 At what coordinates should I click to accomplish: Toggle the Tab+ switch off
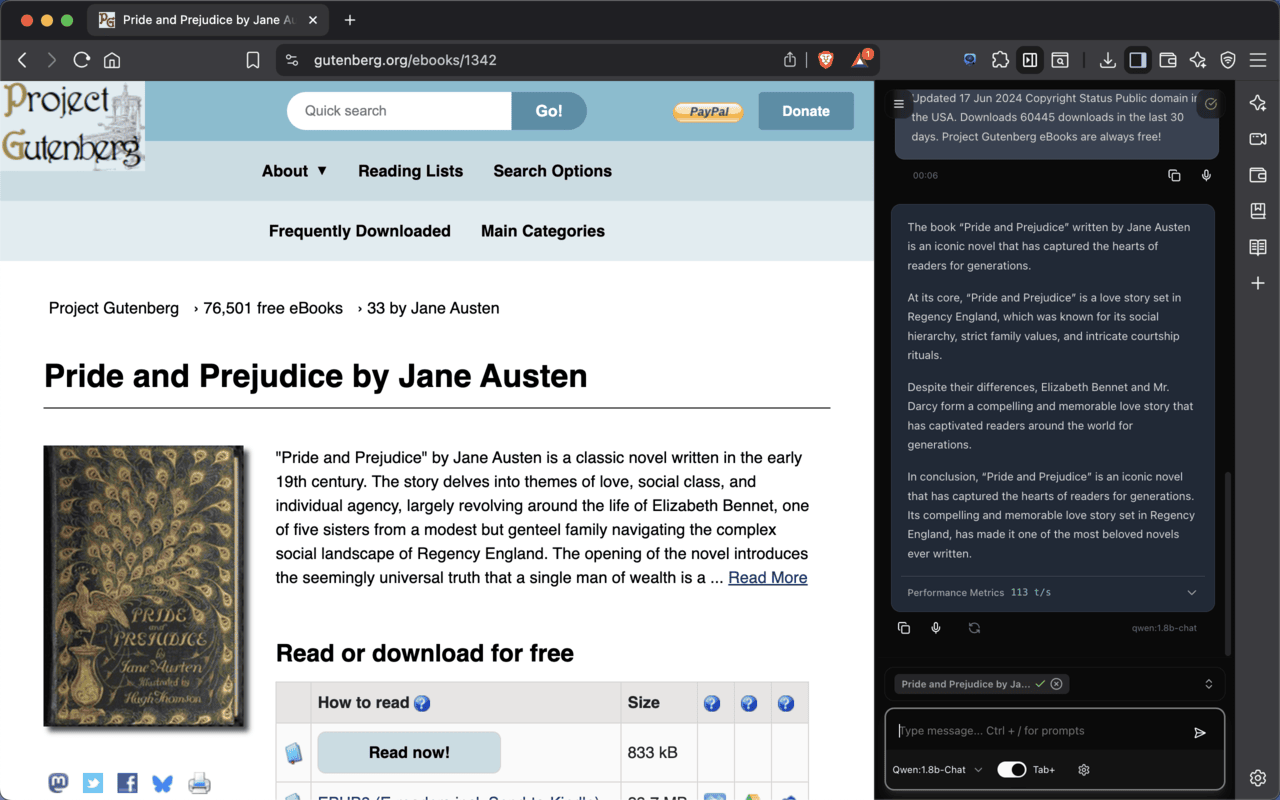click(x=1012, y=769)
